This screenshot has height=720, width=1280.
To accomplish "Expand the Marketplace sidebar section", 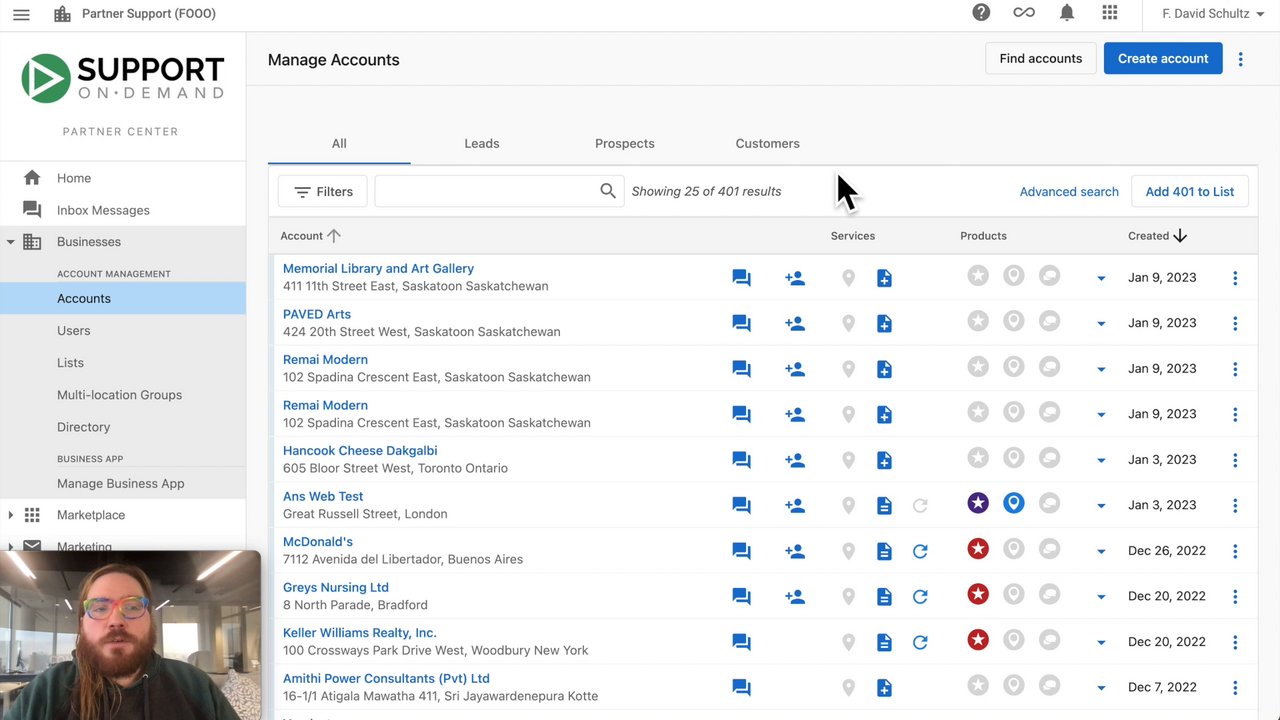I will point(11,515).
